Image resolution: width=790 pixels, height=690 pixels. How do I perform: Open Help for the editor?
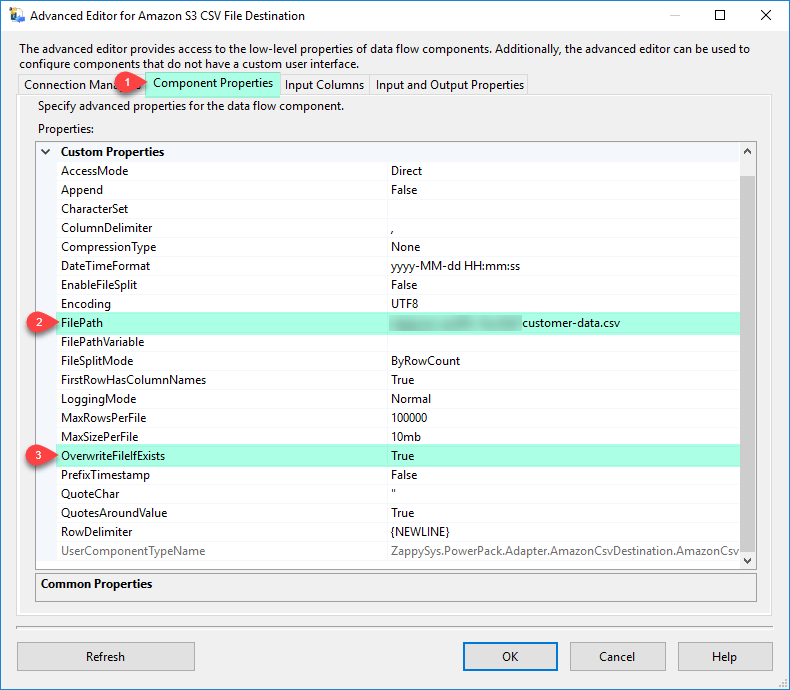725,656
